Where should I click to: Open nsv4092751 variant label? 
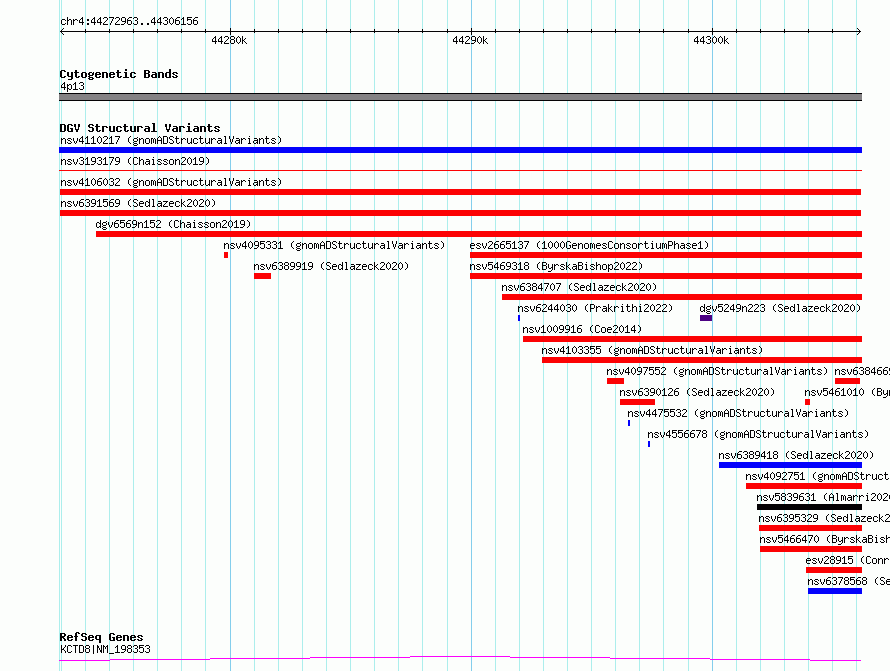tap(817, 476)
